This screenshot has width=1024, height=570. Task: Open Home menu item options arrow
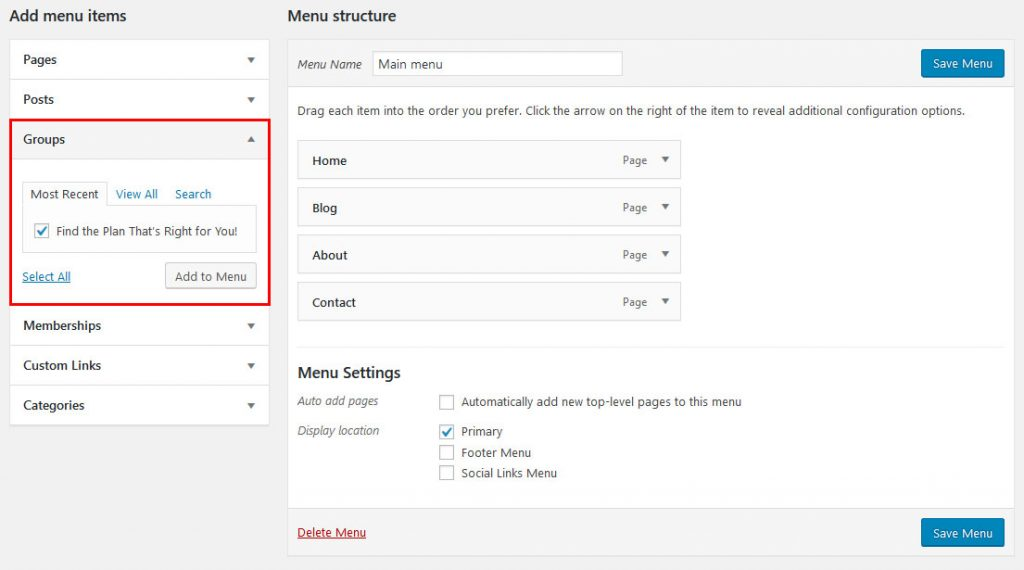pos(665,160)
